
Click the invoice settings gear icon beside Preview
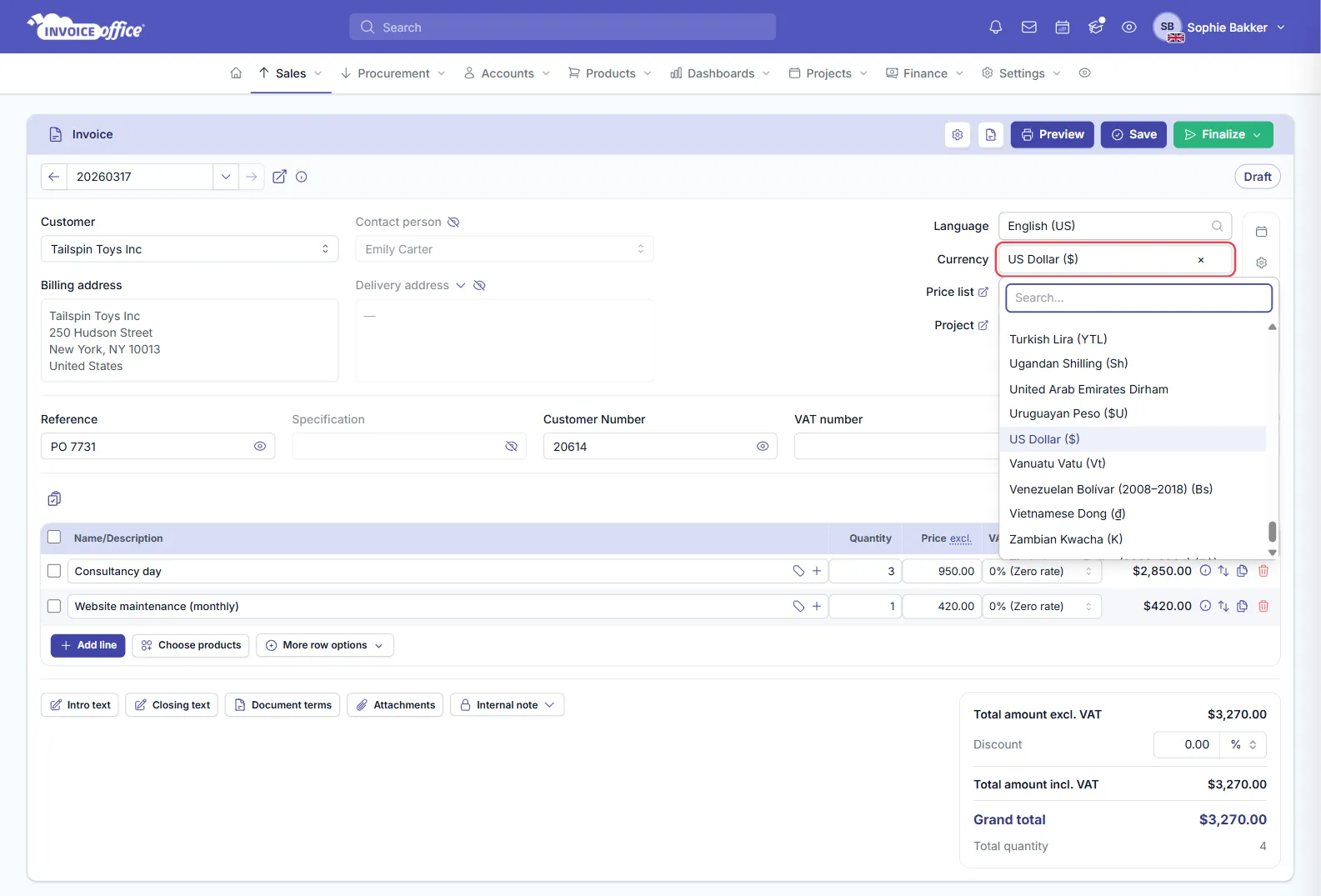tap(958, 134)
